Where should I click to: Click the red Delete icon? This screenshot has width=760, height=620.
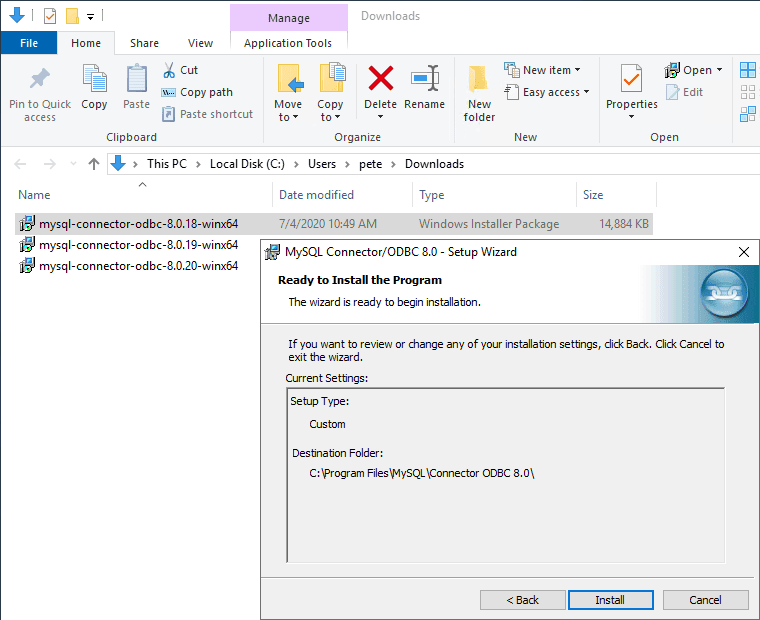tap(380, 79)
